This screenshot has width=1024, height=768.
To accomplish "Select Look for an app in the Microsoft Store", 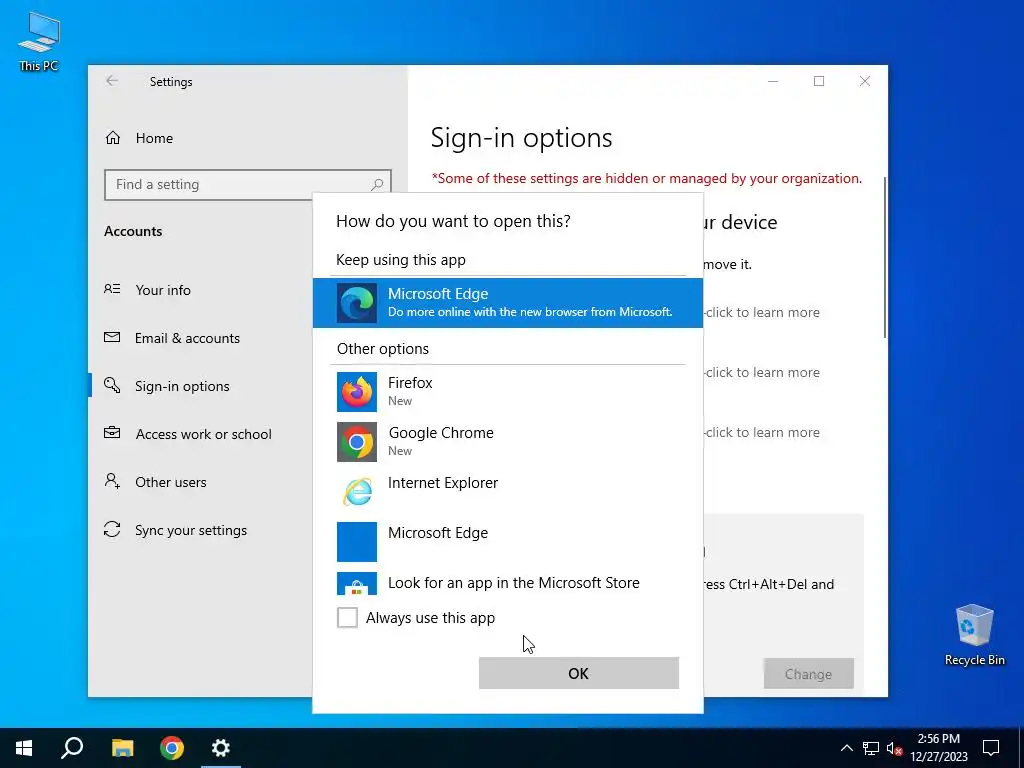I will tap(508, 583).
